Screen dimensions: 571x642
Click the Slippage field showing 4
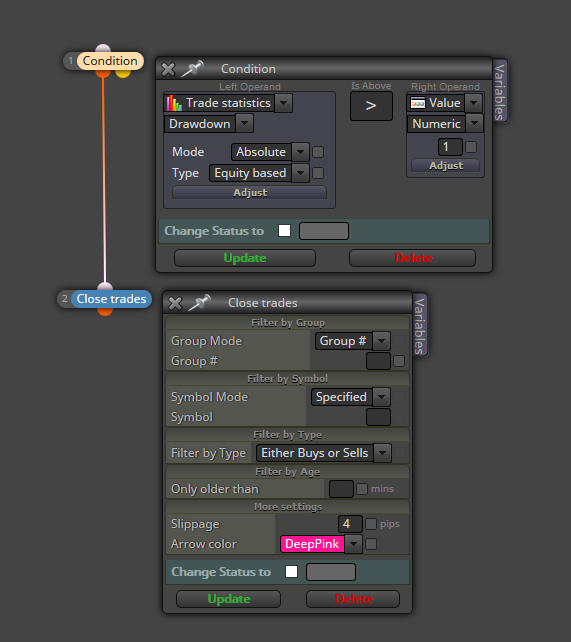[x=350, y=524]
